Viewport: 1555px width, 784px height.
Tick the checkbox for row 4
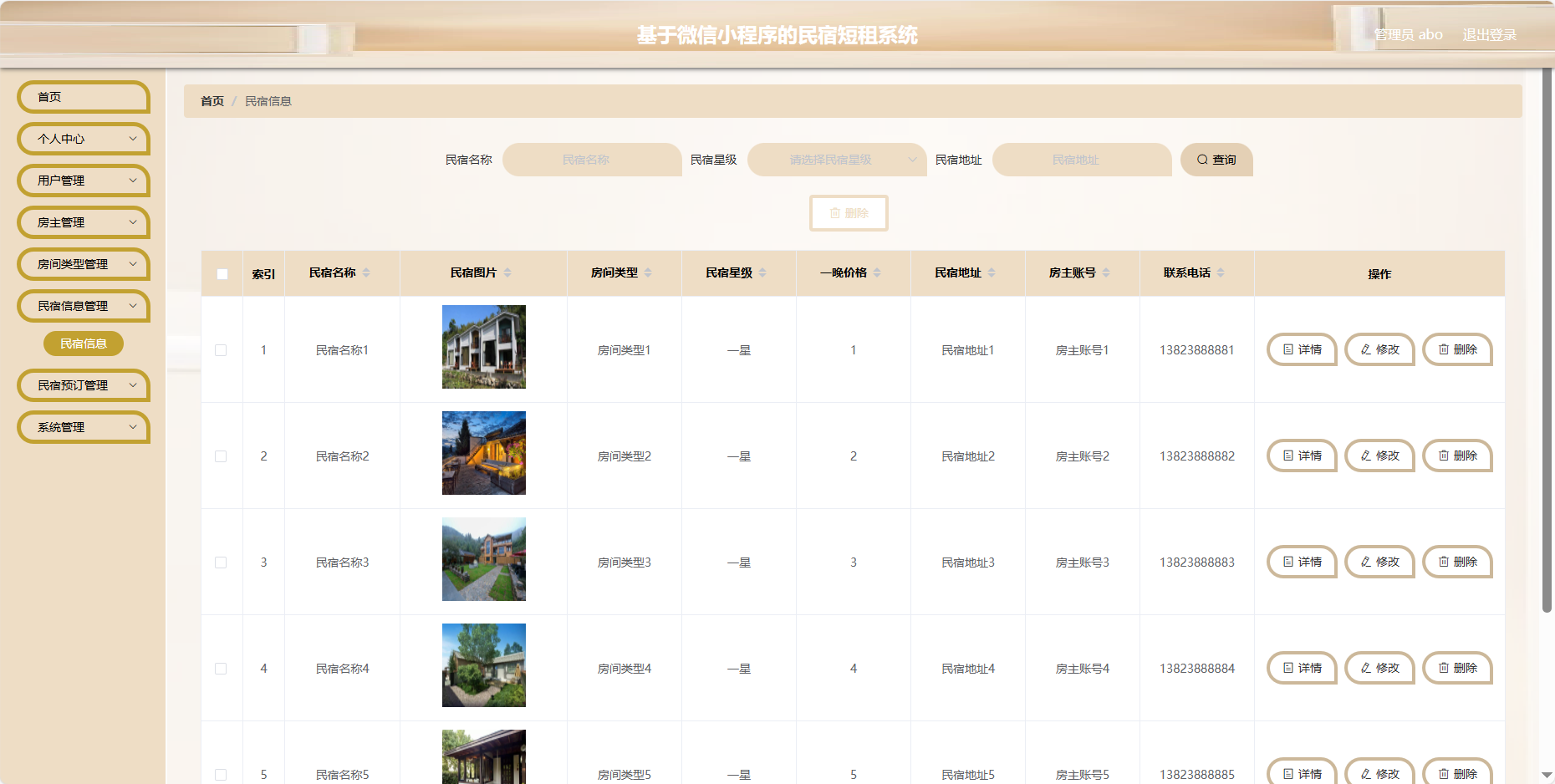[x=221, y=669]
